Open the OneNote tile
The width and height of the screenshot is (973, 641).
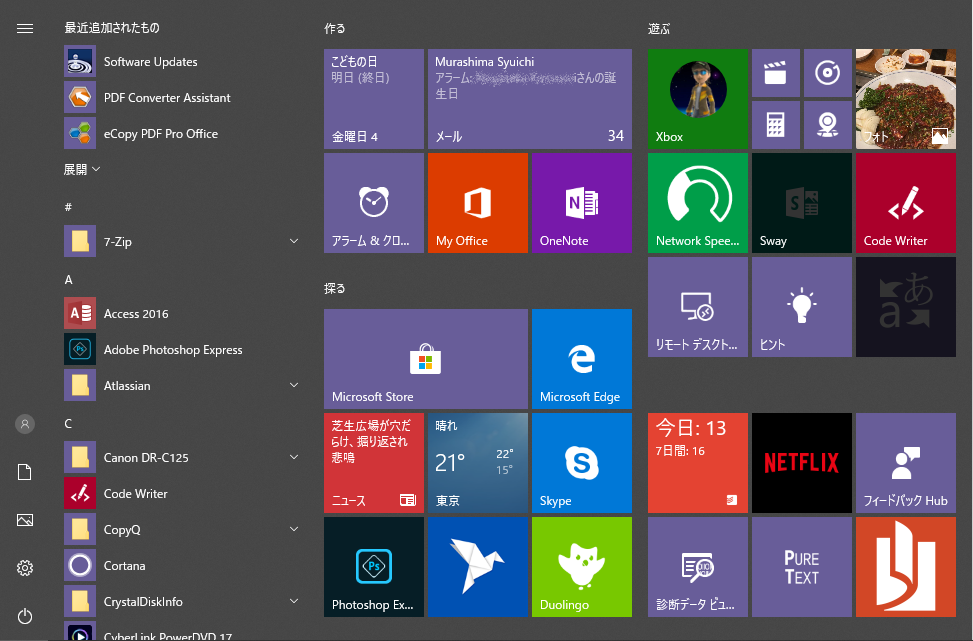[x=582, y=203]
